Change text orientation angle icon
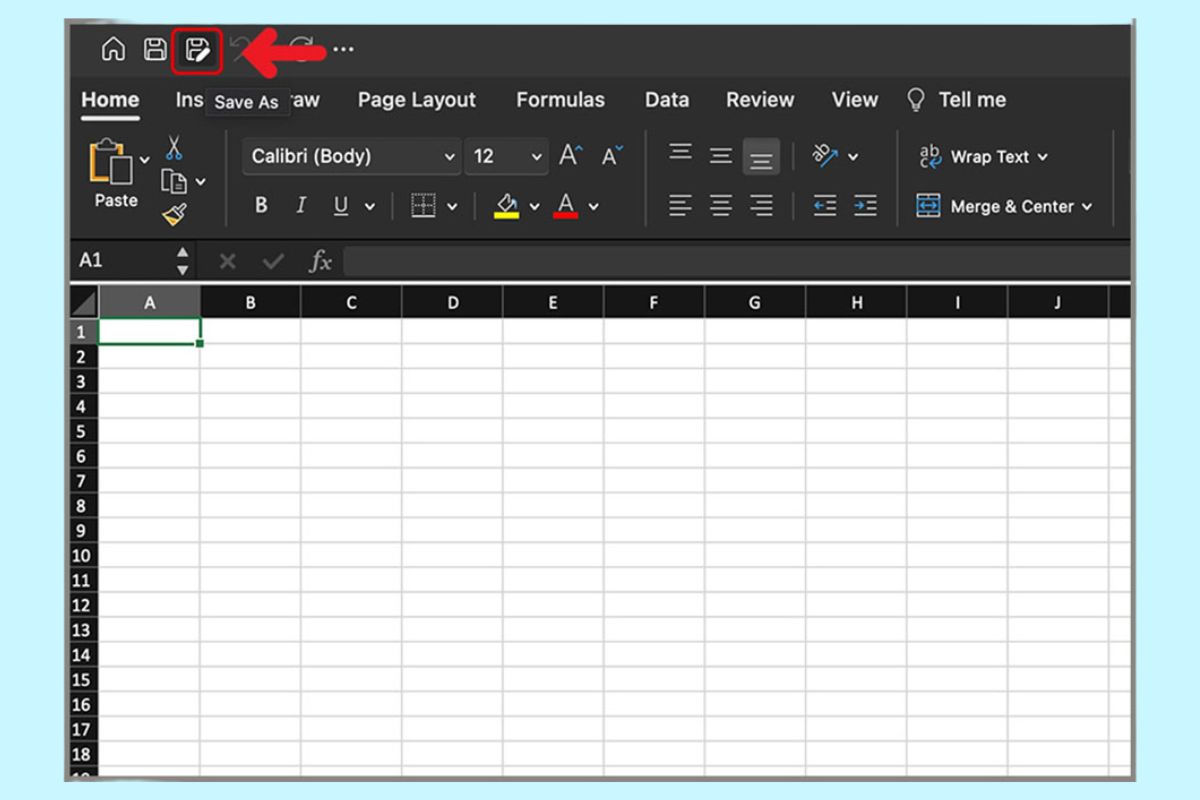The width and height of the screenshot is (1200, 800). [825, 155]
